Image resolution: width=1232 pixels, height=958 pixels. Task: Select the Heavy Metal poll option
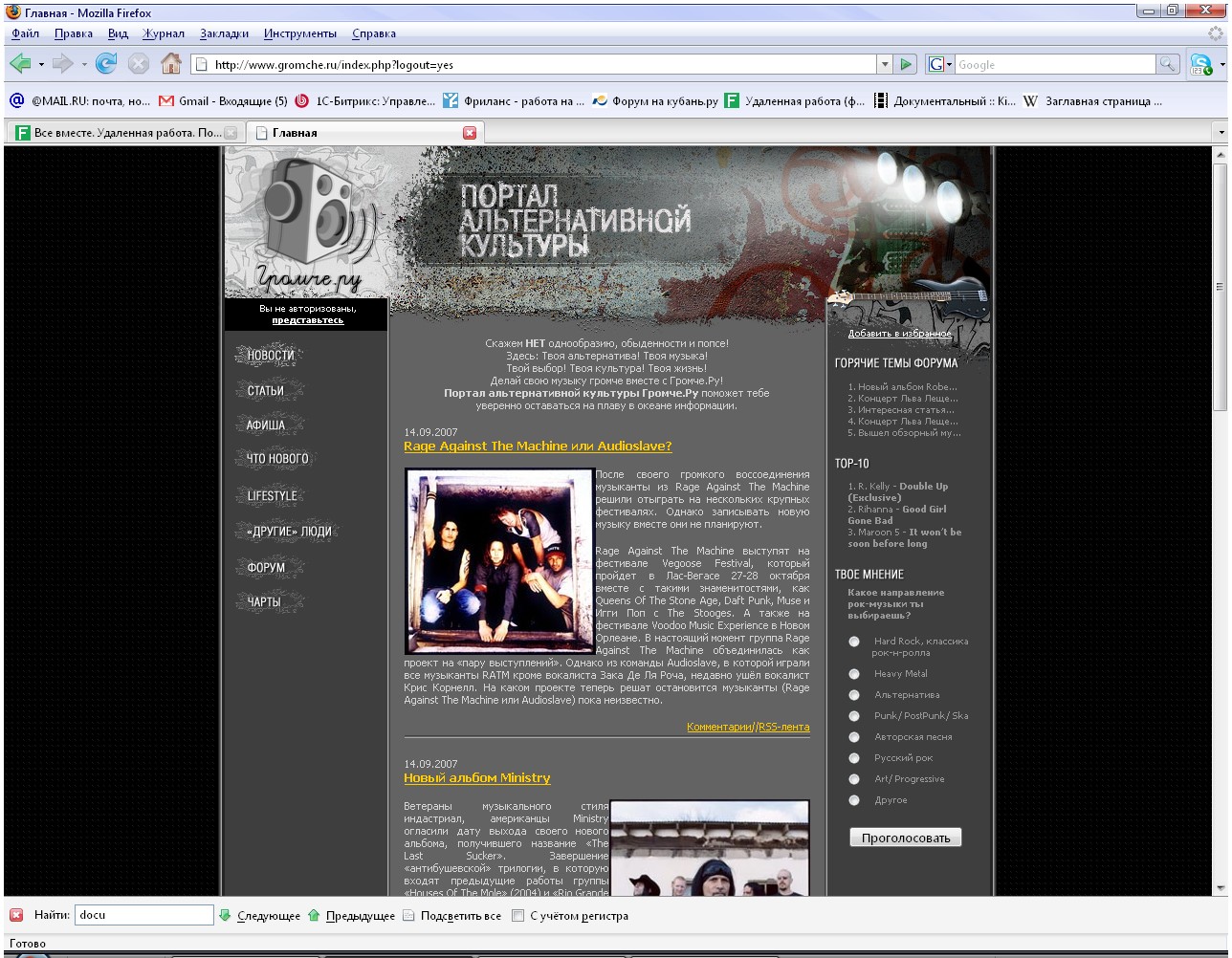click(x=854, y=674)
